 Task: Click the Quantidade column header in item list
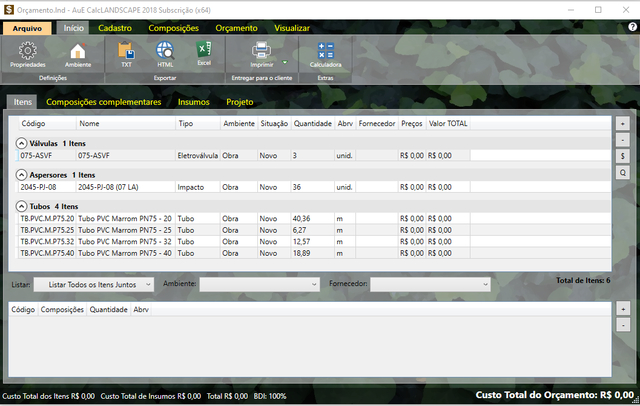pyautogui.click(x=313, y=124)
